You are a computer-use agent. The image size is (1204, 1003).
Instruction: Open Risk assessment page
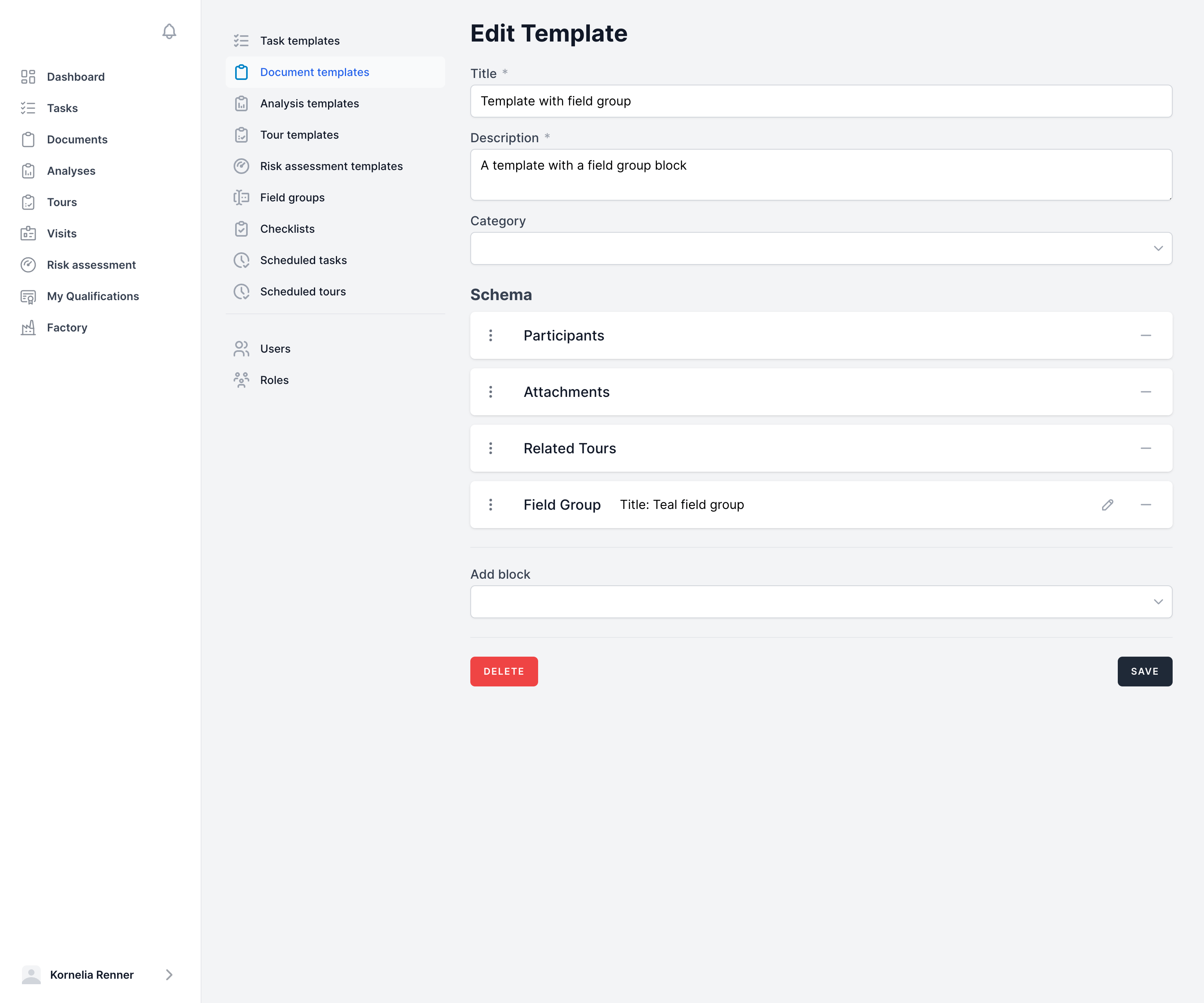(x=91, y=265)
